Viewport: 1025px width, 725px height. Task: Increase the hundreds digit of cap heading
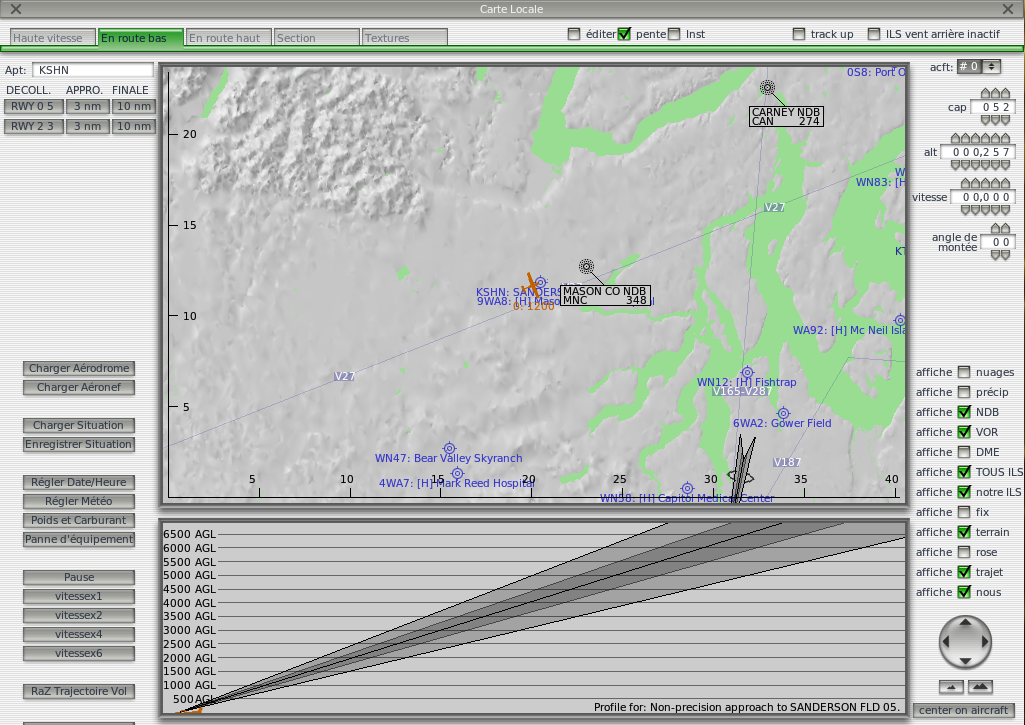pos(985,94)
